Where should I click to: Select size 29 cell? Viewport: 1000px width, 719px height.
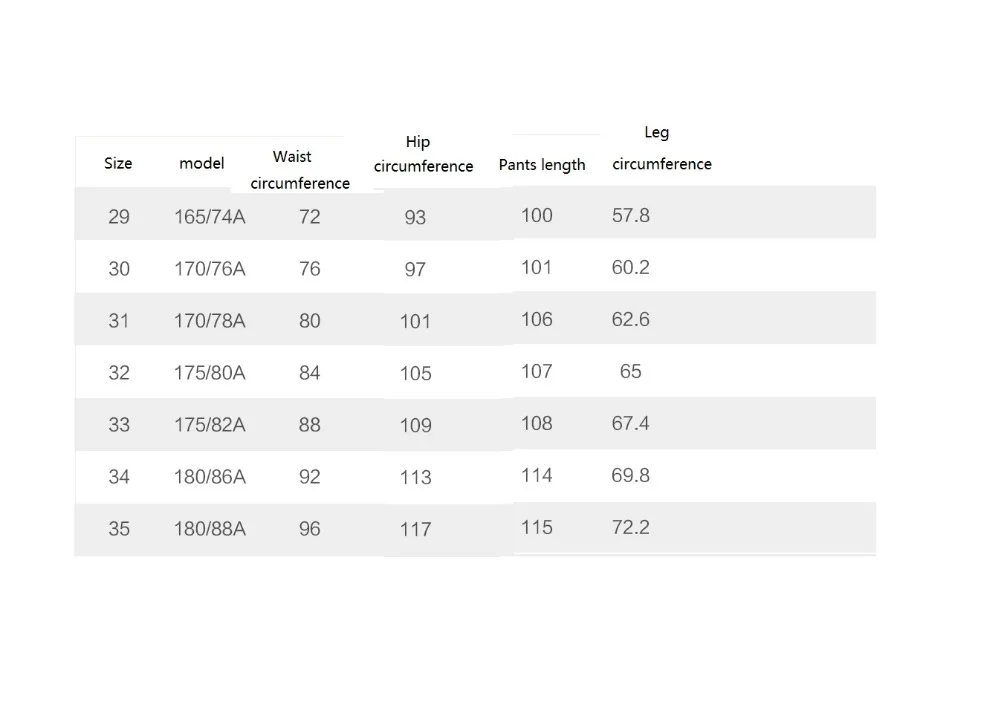point(119,217)
